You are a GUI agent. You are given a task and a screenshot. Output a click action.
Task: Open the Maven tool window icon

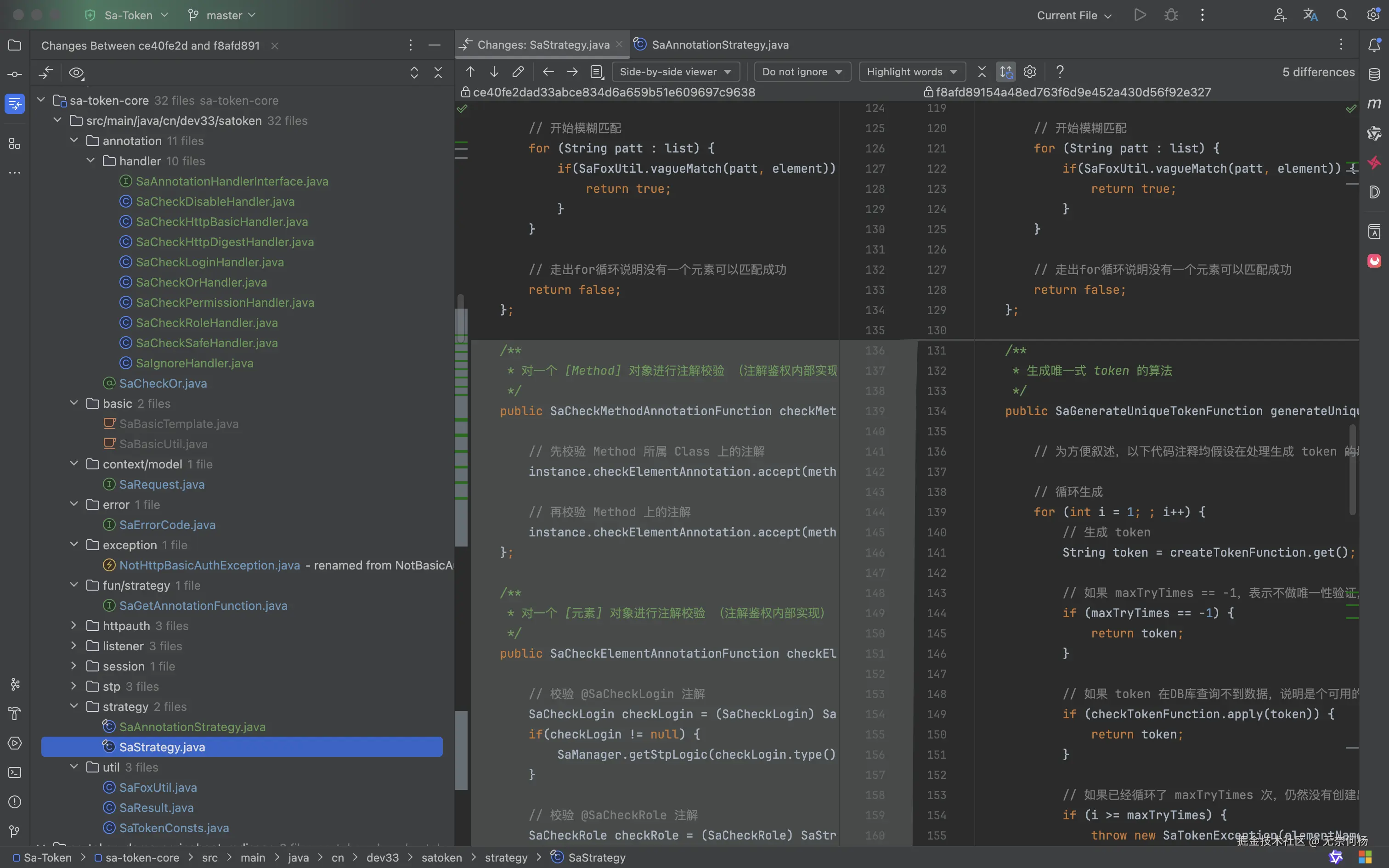(x=1374, y=104)
